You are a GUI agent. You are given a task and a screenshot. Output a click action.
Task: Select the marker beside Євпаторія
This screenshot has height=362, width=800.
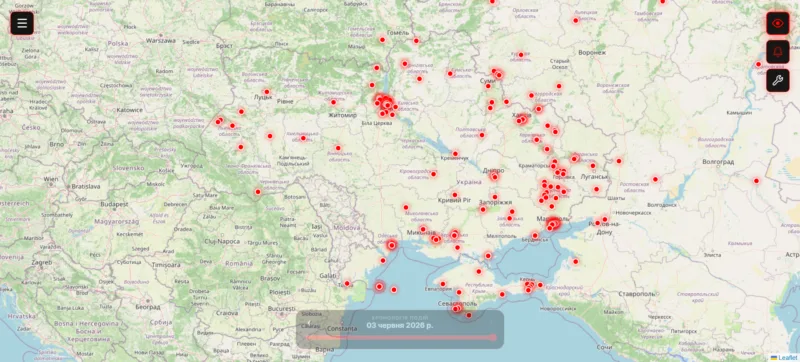[442, 284]
